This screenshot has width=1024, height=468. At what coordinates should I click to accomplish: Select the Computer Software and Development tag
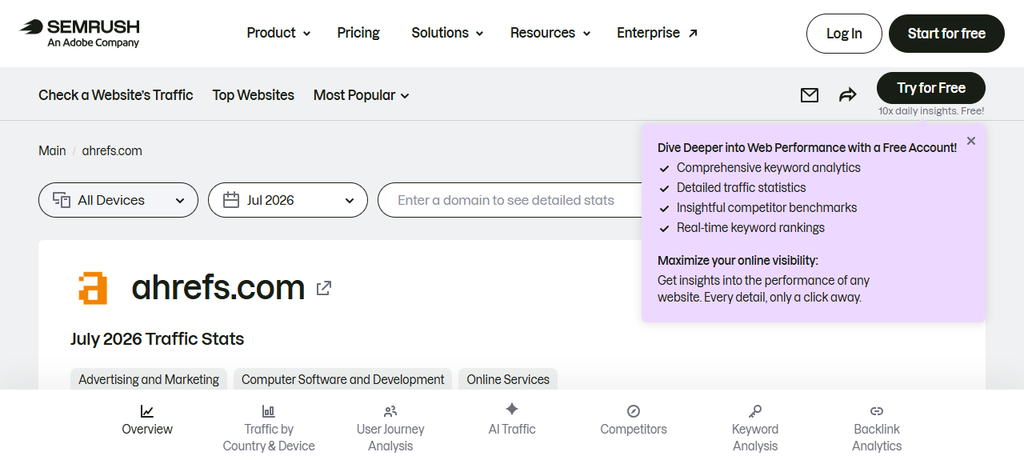coord(343,379)
